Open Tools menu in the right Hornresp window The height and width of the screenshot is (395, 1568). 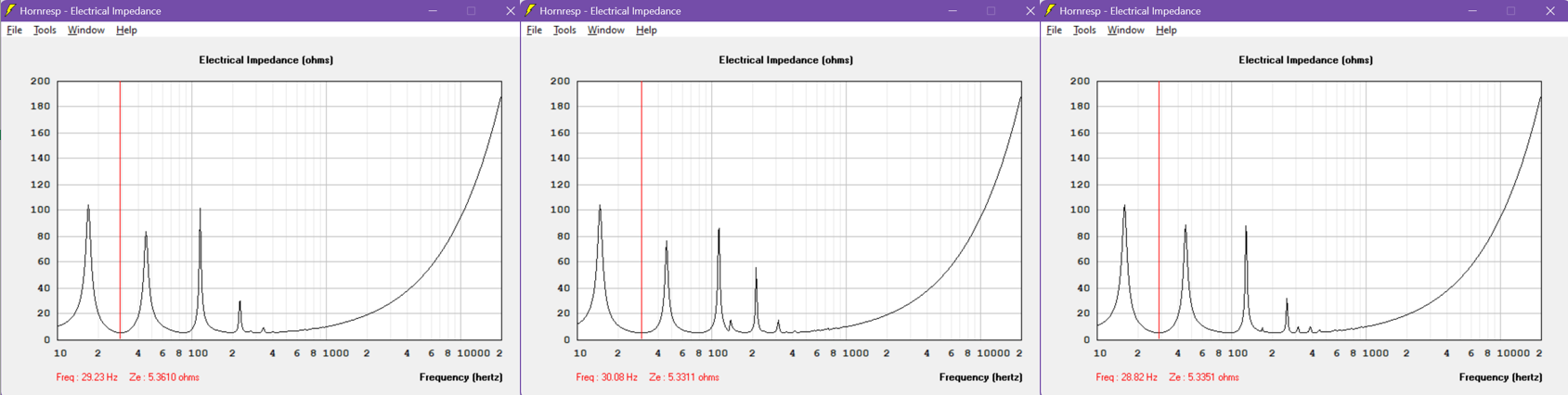click(x=1084, y=31)
